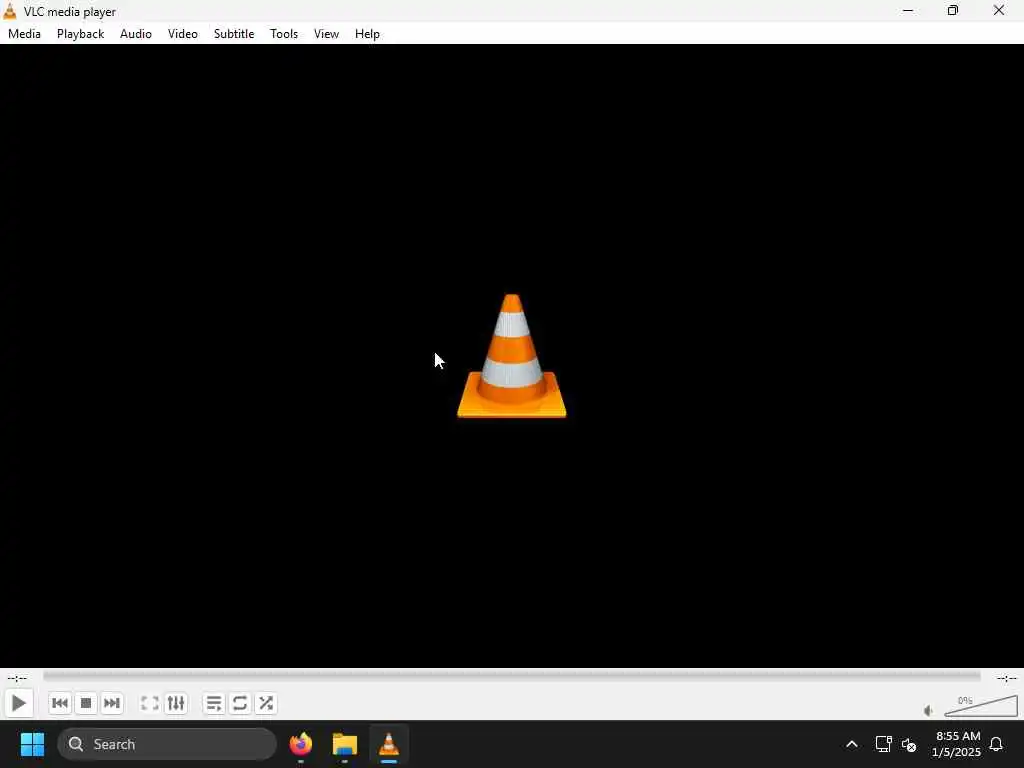Open the Playback menu
The image size is (1024, 768).
click(x=80, y=34)
